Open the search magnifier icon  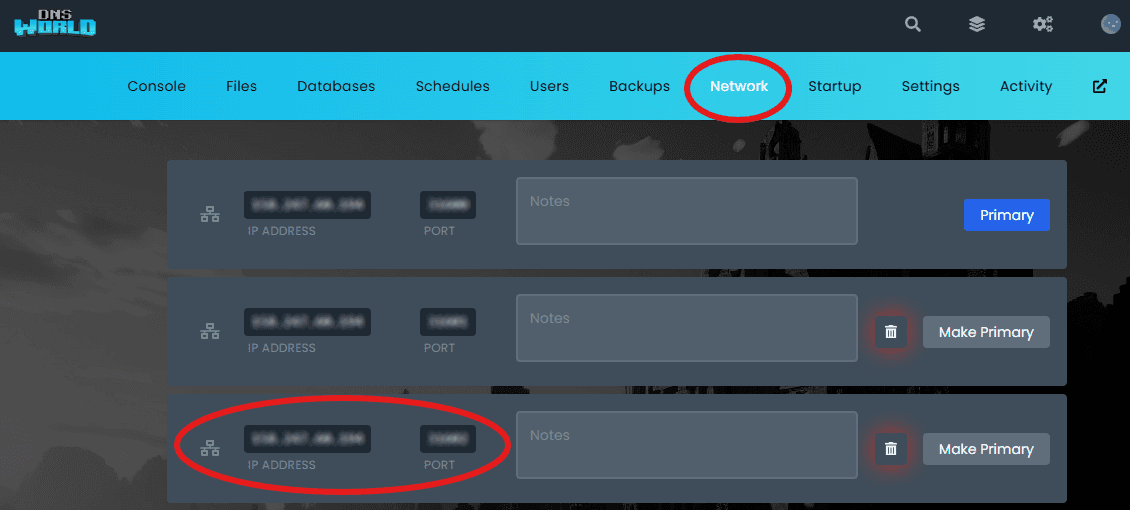coord(913,24)
